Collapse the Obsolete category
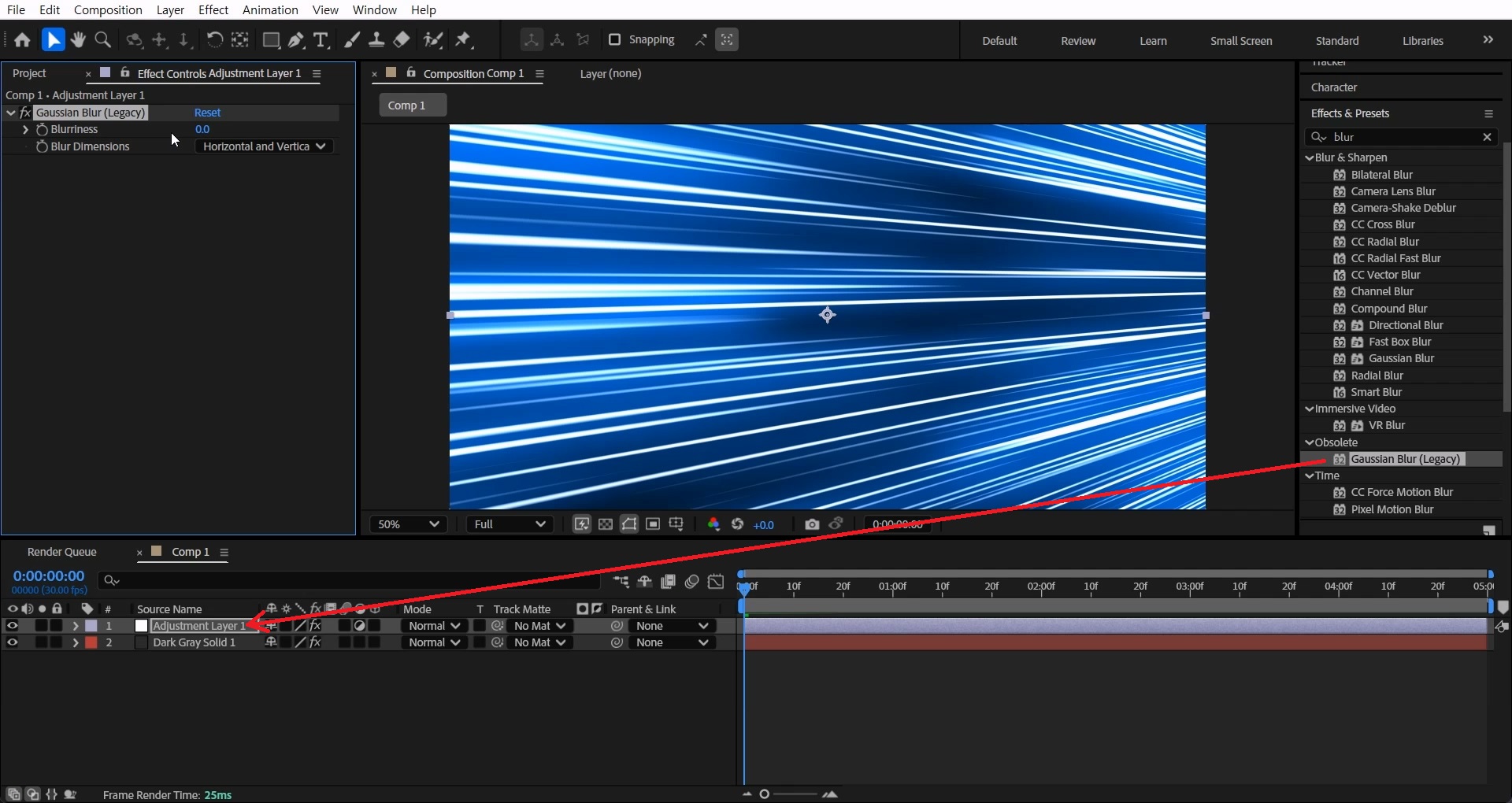The width and height of the screenshot is (1512, 803). point(1310,442)
